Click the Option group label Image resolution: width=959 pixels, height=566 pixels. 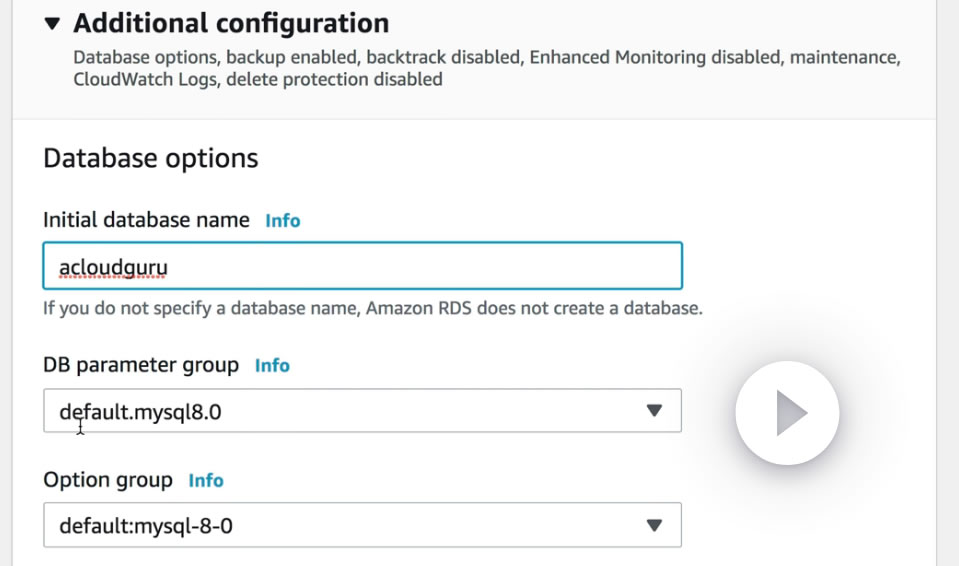pyautogui.click(x=108, y=480)
